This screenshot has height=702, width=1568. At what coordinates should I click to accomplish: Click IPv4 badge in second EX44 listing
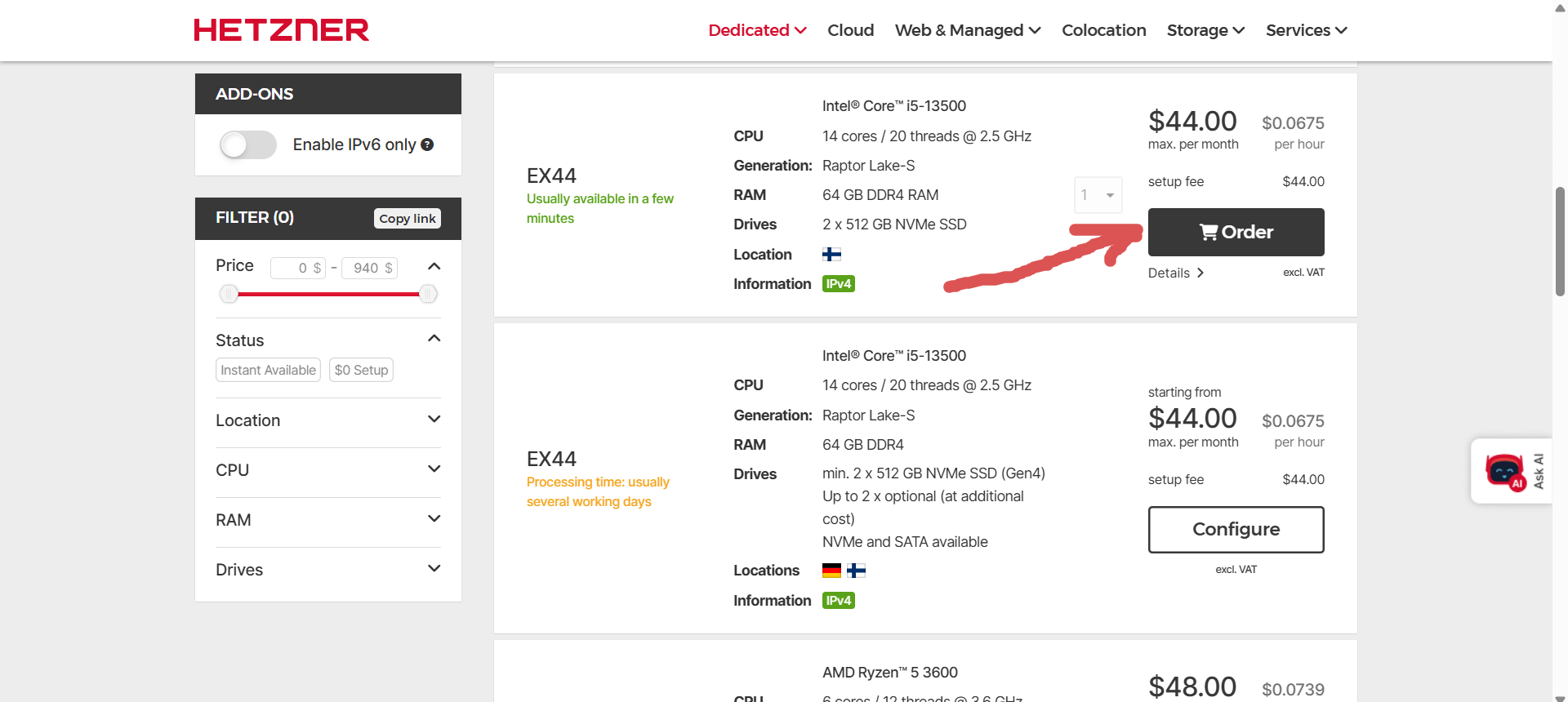pyautogui.click(x=838, y=601)
